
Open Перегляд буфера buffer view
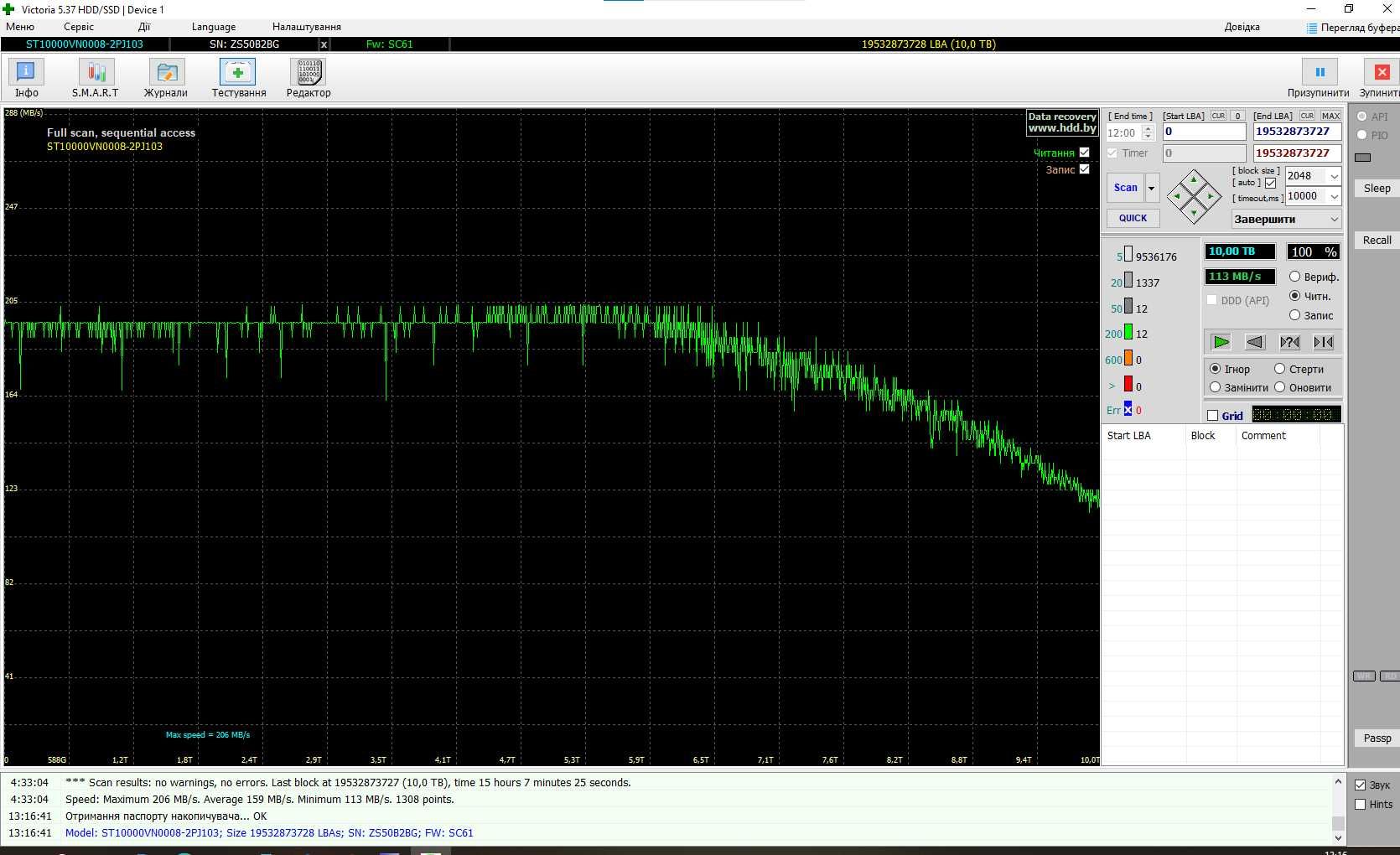(1353, 28)
